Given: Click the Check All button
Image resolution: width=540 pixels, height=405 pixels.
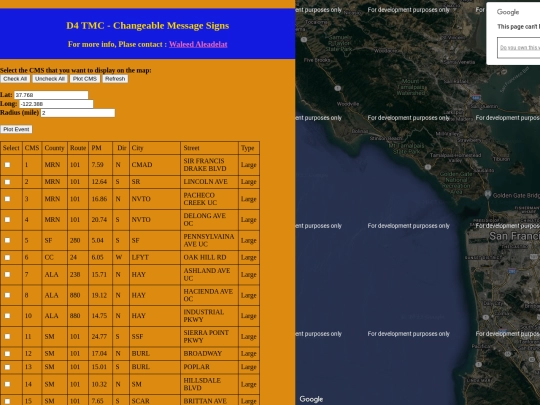Looking at the screenshot, I should click(x=15, y=79).
